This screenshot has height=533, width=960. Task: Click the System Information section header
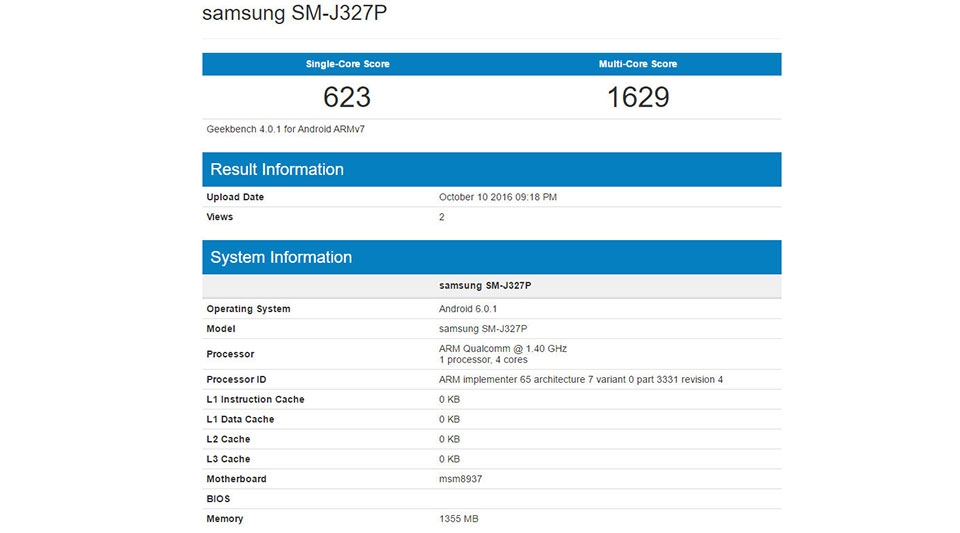tap(492, 257)
